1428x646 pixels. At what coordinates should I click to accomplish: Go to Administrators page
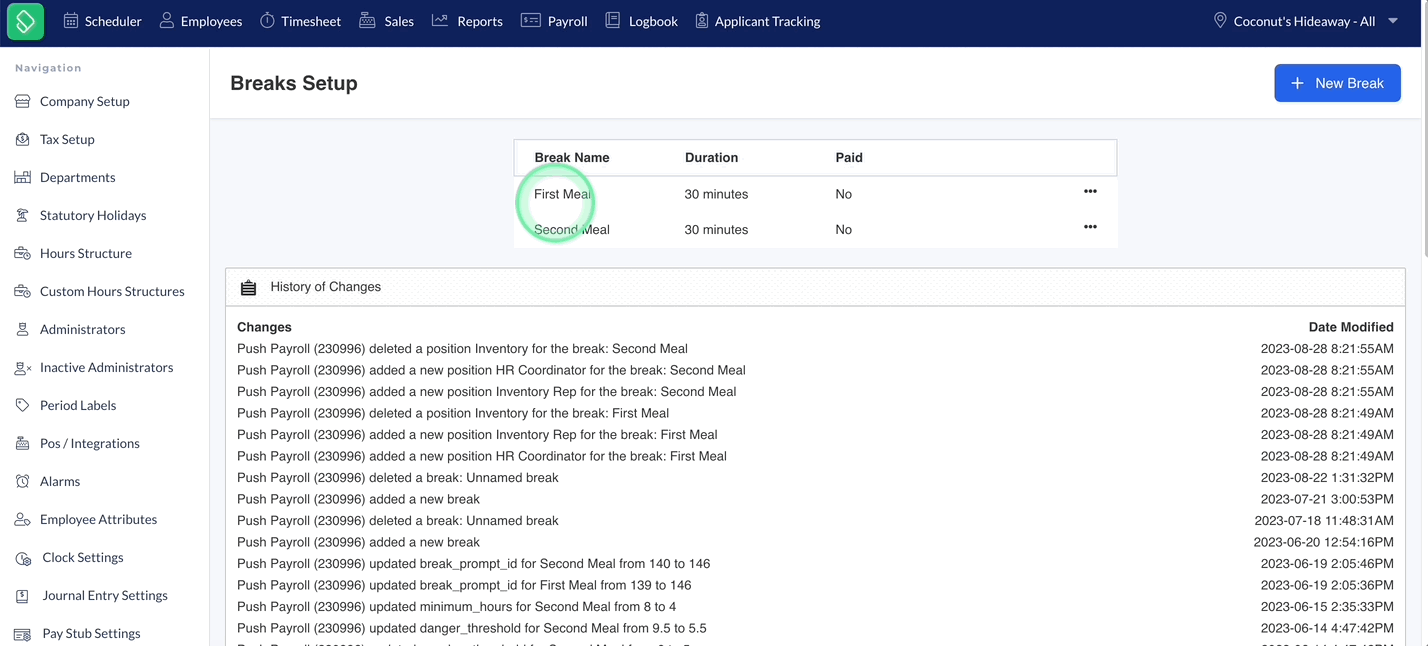tap(83, 329)
